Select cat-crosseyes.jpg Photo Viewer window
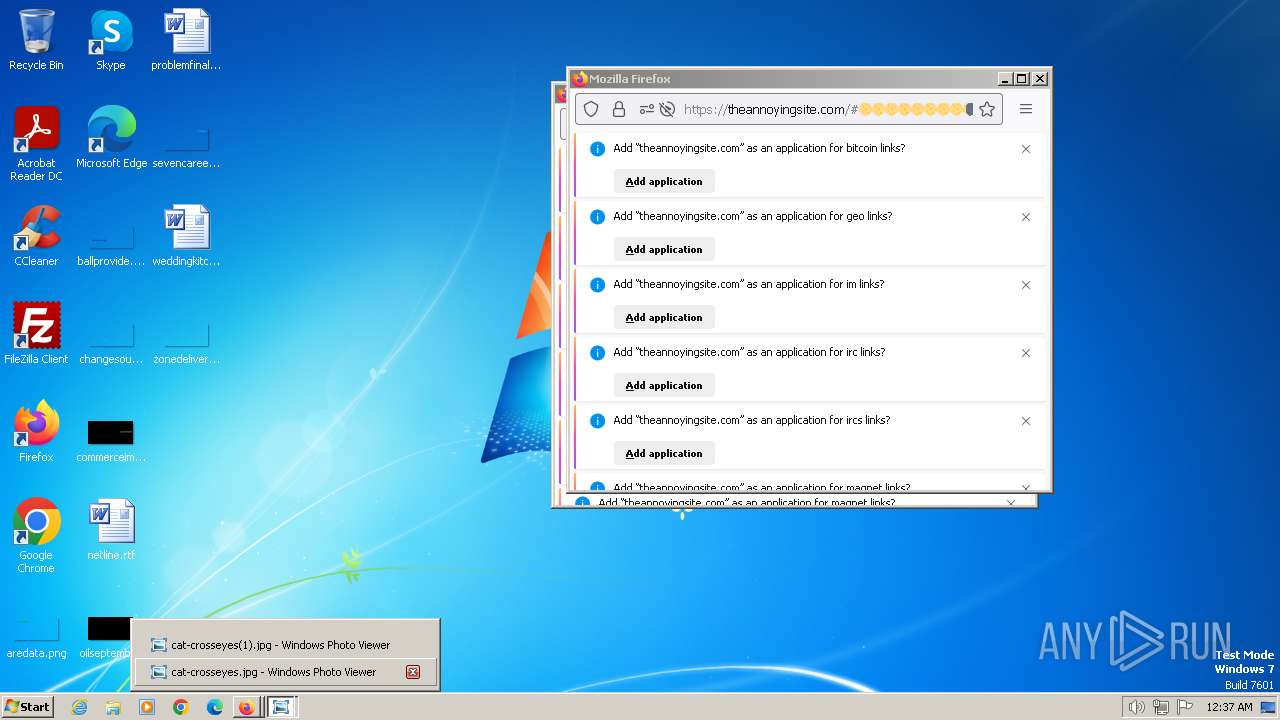Image resolution: width=1280 pixels, height=720 pixels. (286, 672)
